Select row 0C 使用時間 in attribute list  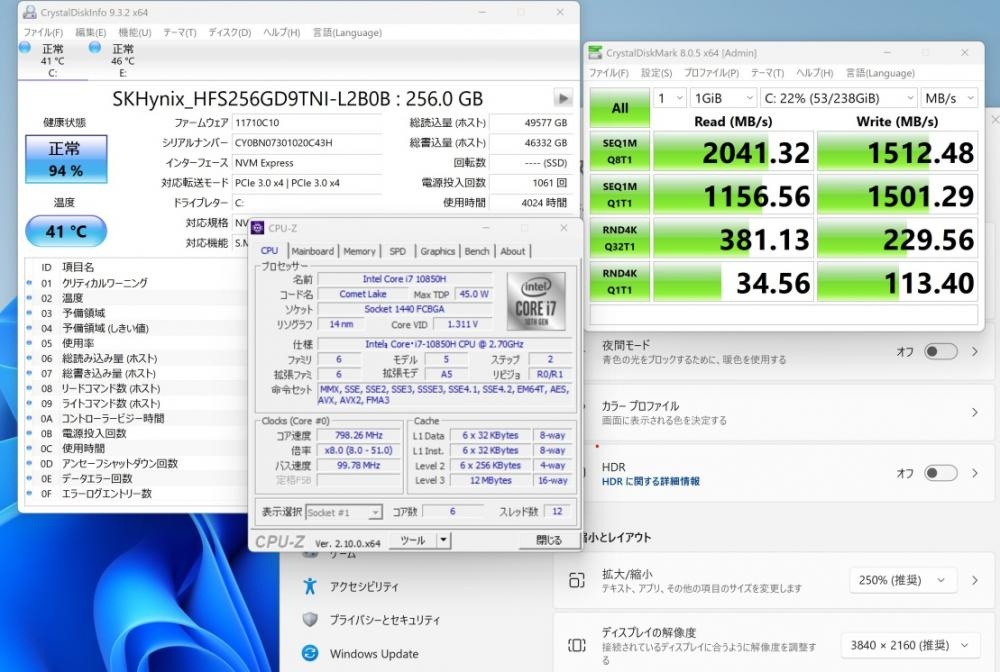click(x=134, y=448)
